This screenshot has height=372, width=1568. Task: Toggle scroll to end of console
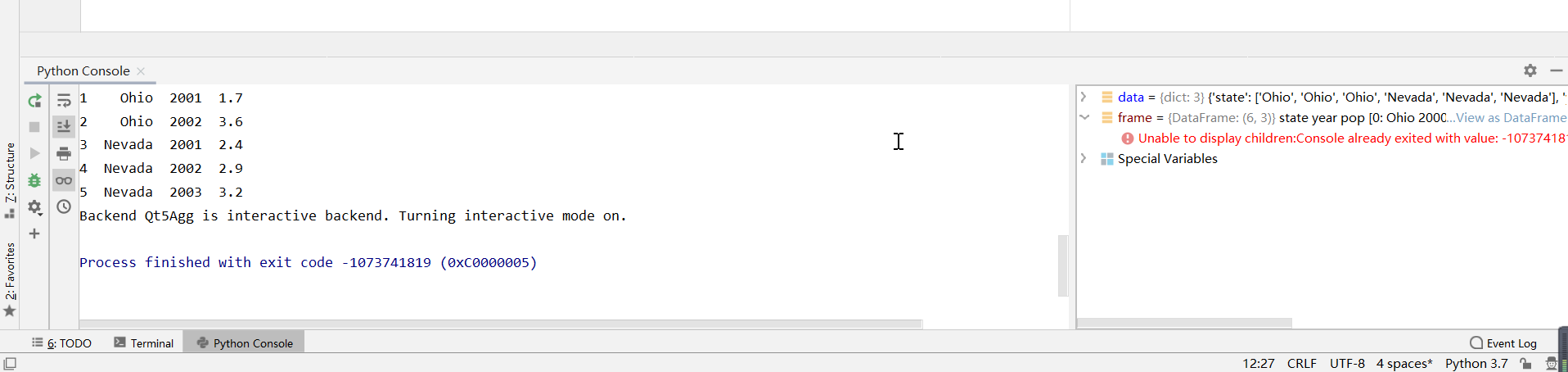[x=64, y=126]
